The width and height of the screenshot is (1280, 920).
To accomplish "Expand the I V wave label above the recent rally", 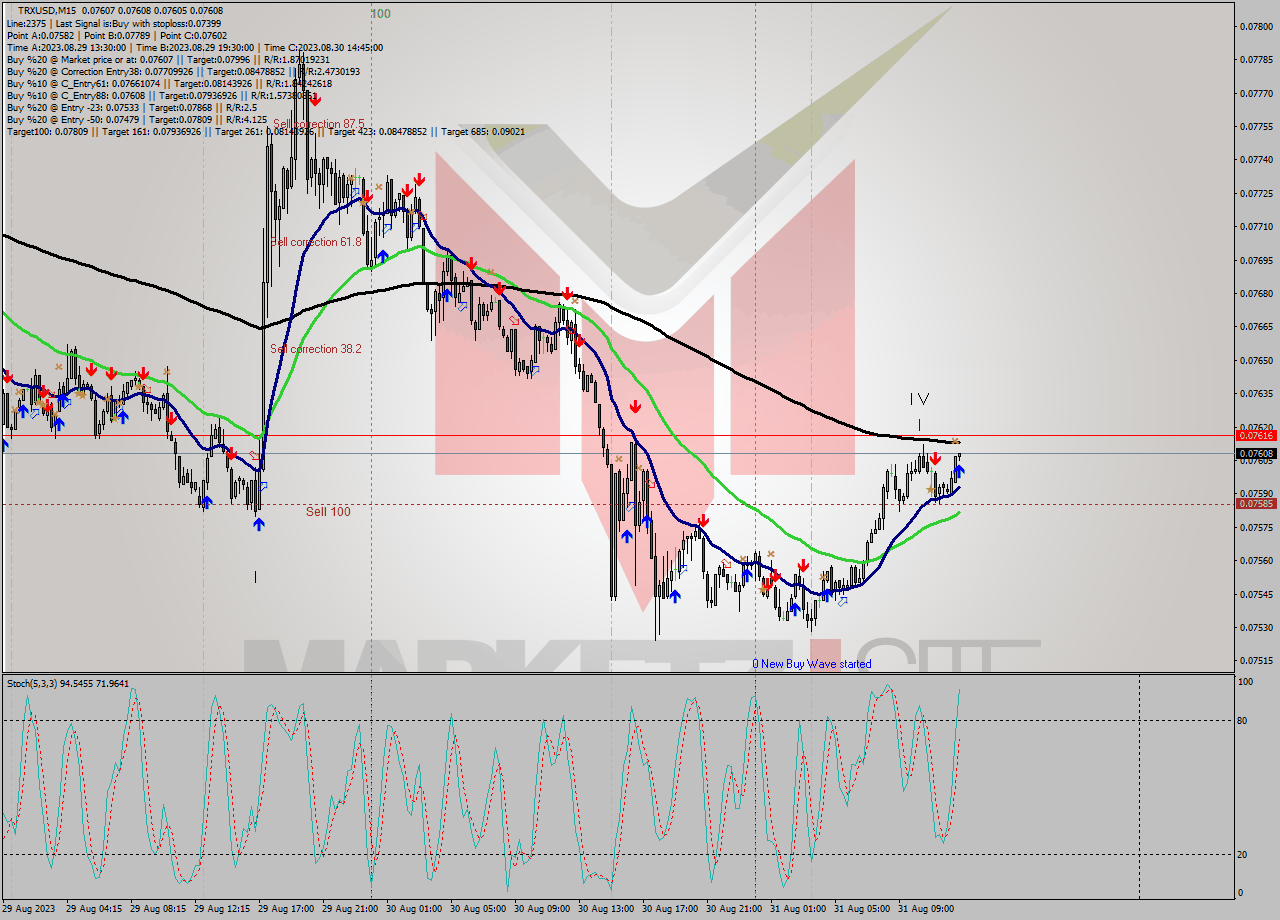I will tap(919, 397).
